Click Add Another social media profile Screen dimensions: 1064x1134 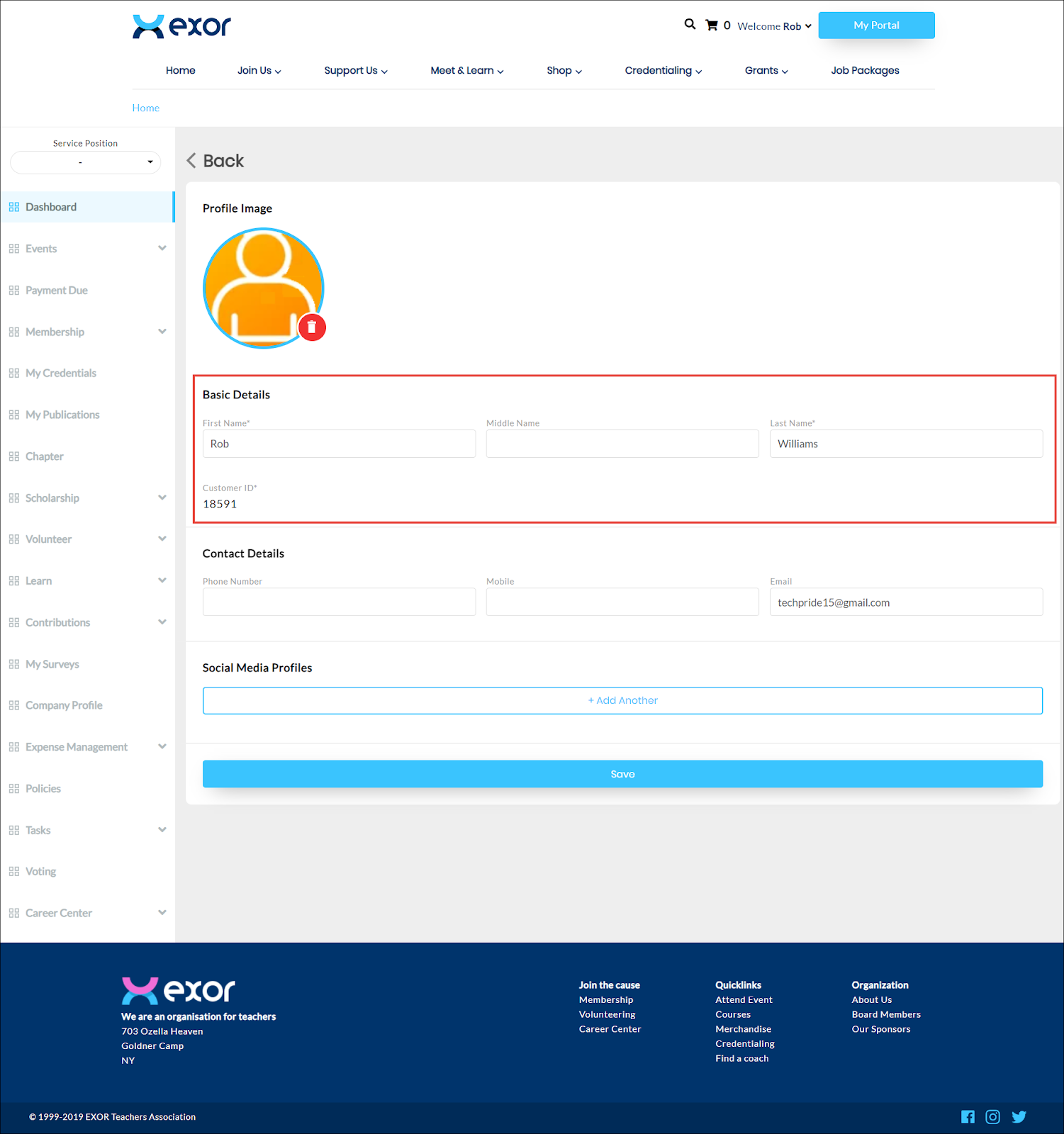click(622, 700)
